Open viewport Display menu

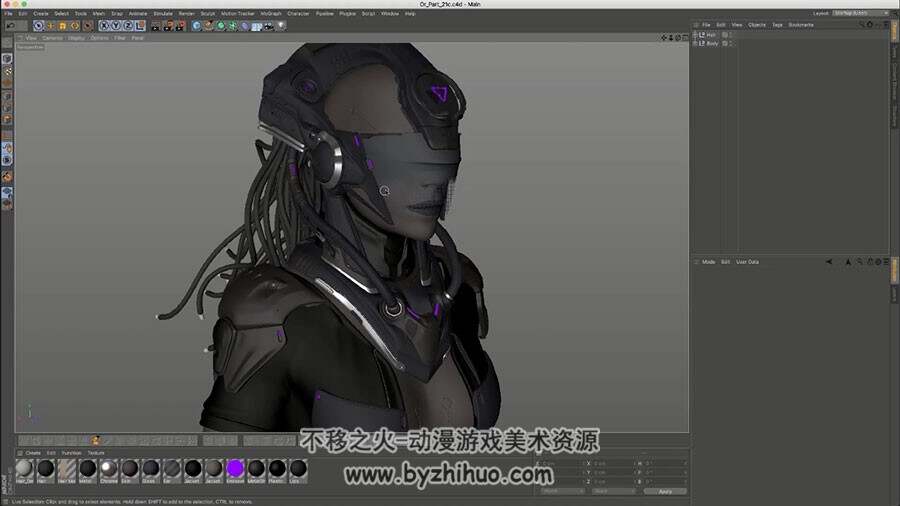[x=76, y=38]
